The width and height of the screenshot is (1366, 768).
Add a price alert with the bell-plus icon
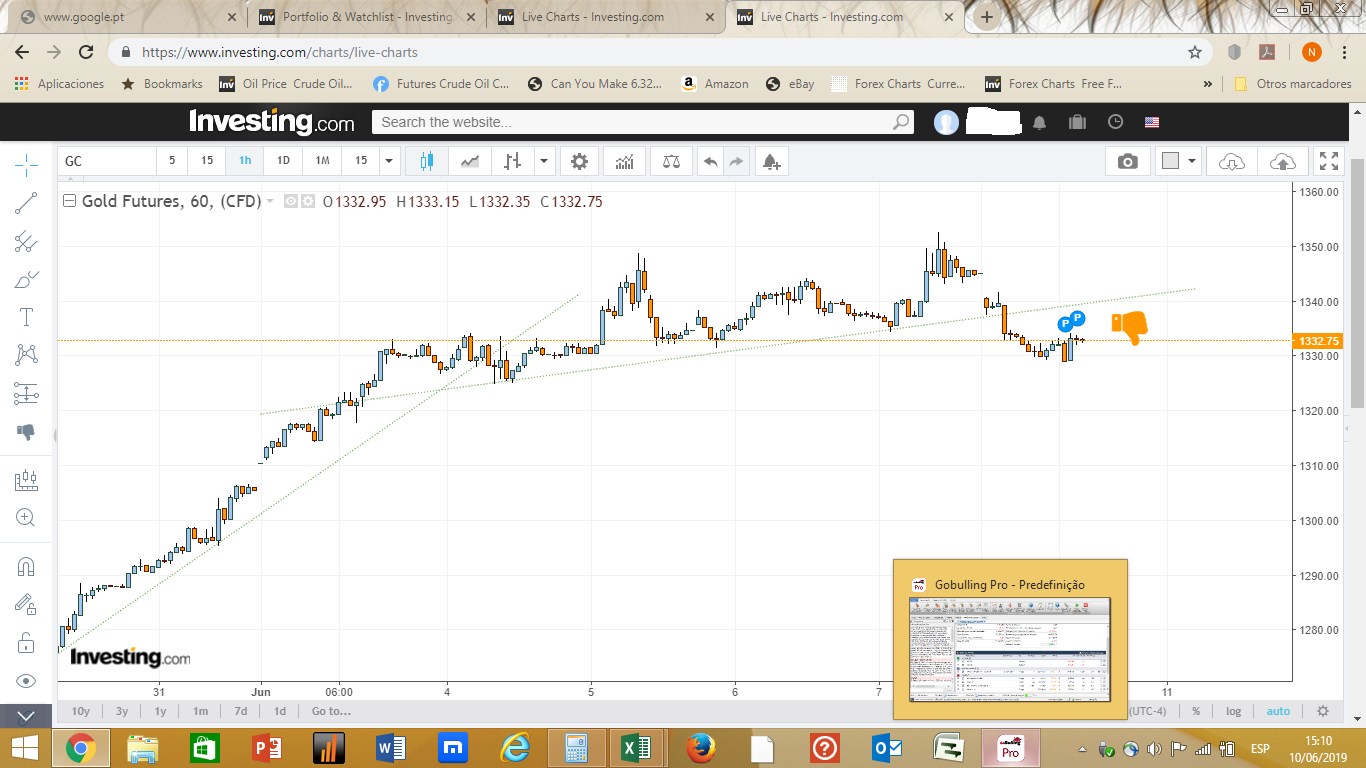(770, 161)
